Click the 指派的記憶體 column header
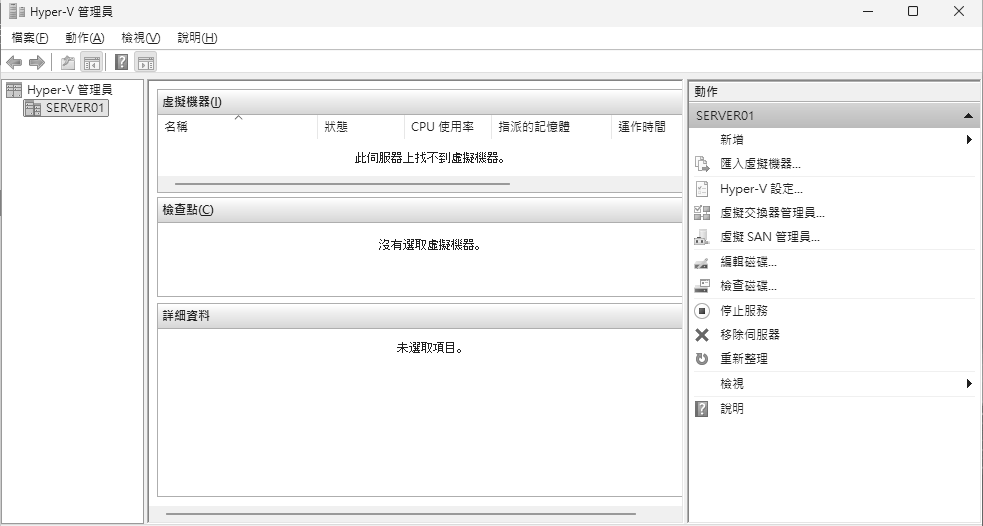The image size is (983, 526). (x=552, y=127)
